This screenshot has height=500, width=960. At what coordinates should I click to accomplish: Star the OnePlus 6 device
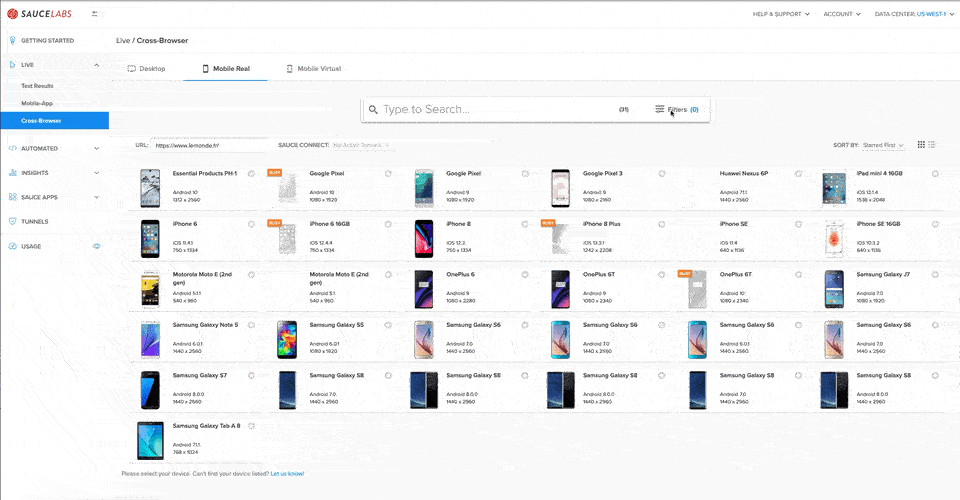tap(525, 275)
